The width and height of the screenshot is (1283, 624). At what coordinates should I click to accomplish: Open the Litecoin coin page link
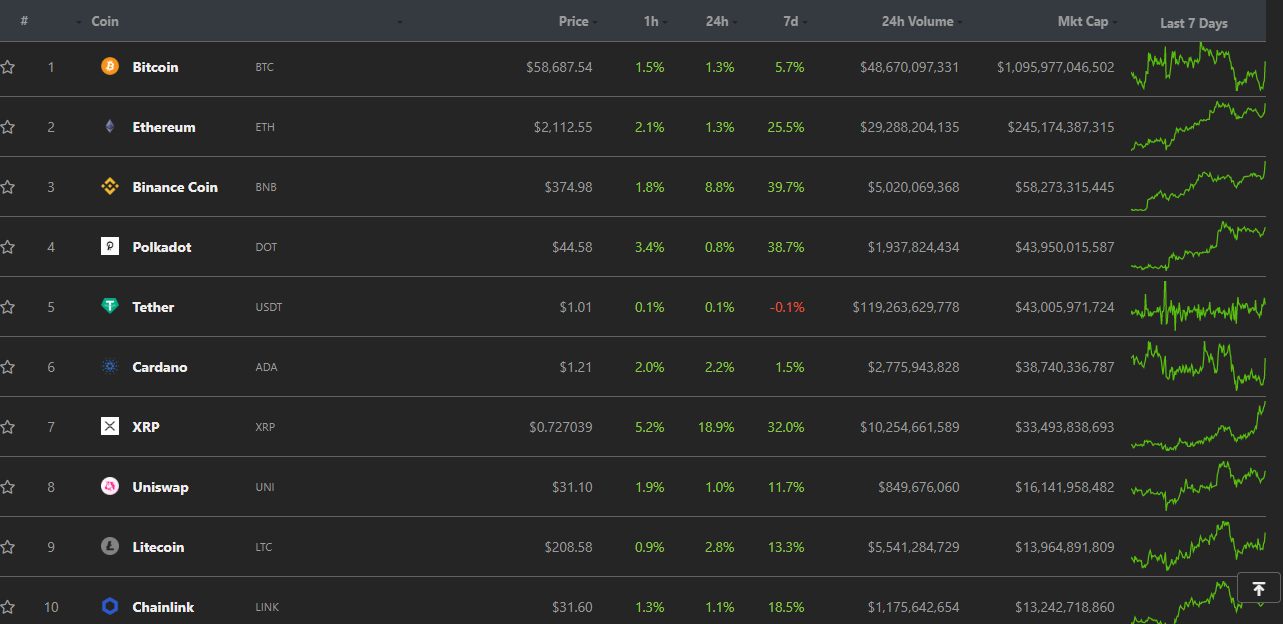pos(158,547)
